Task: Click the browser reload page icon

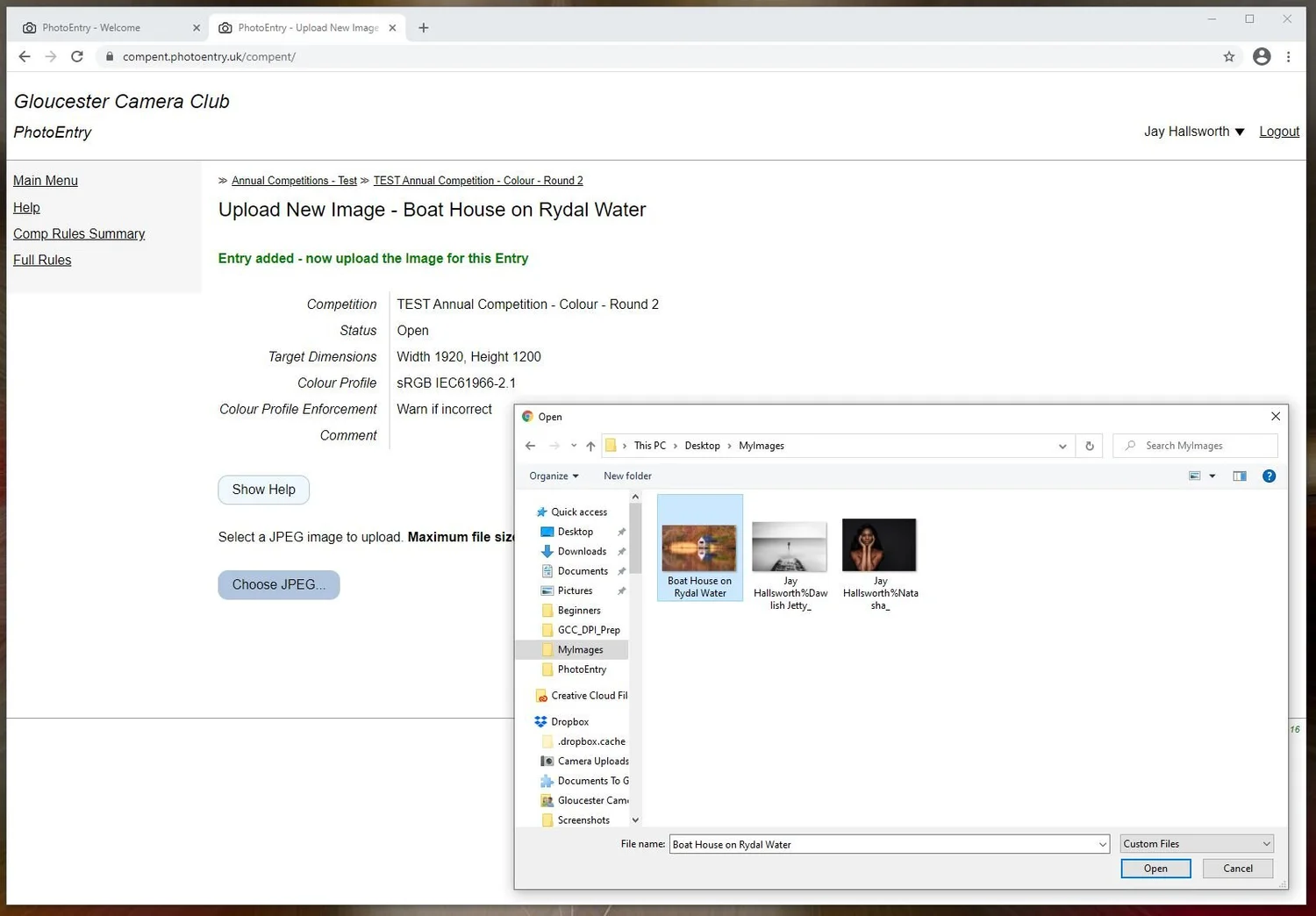Action: (x=77, y=56)
